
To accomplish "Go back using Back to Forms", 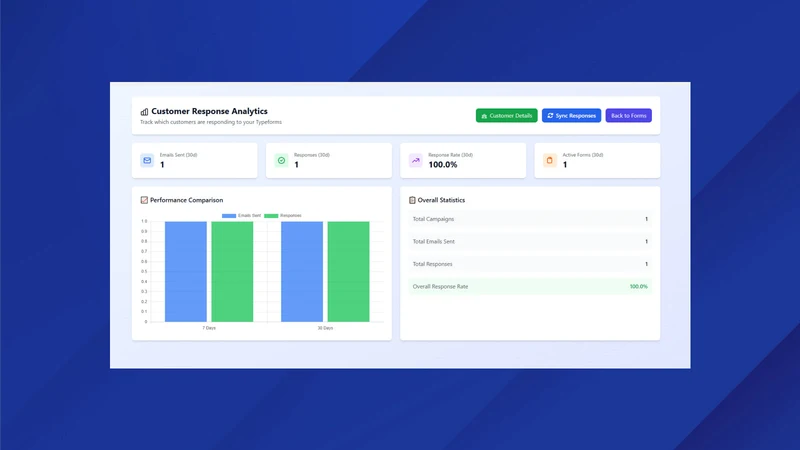I will click(x=628, y=116).
